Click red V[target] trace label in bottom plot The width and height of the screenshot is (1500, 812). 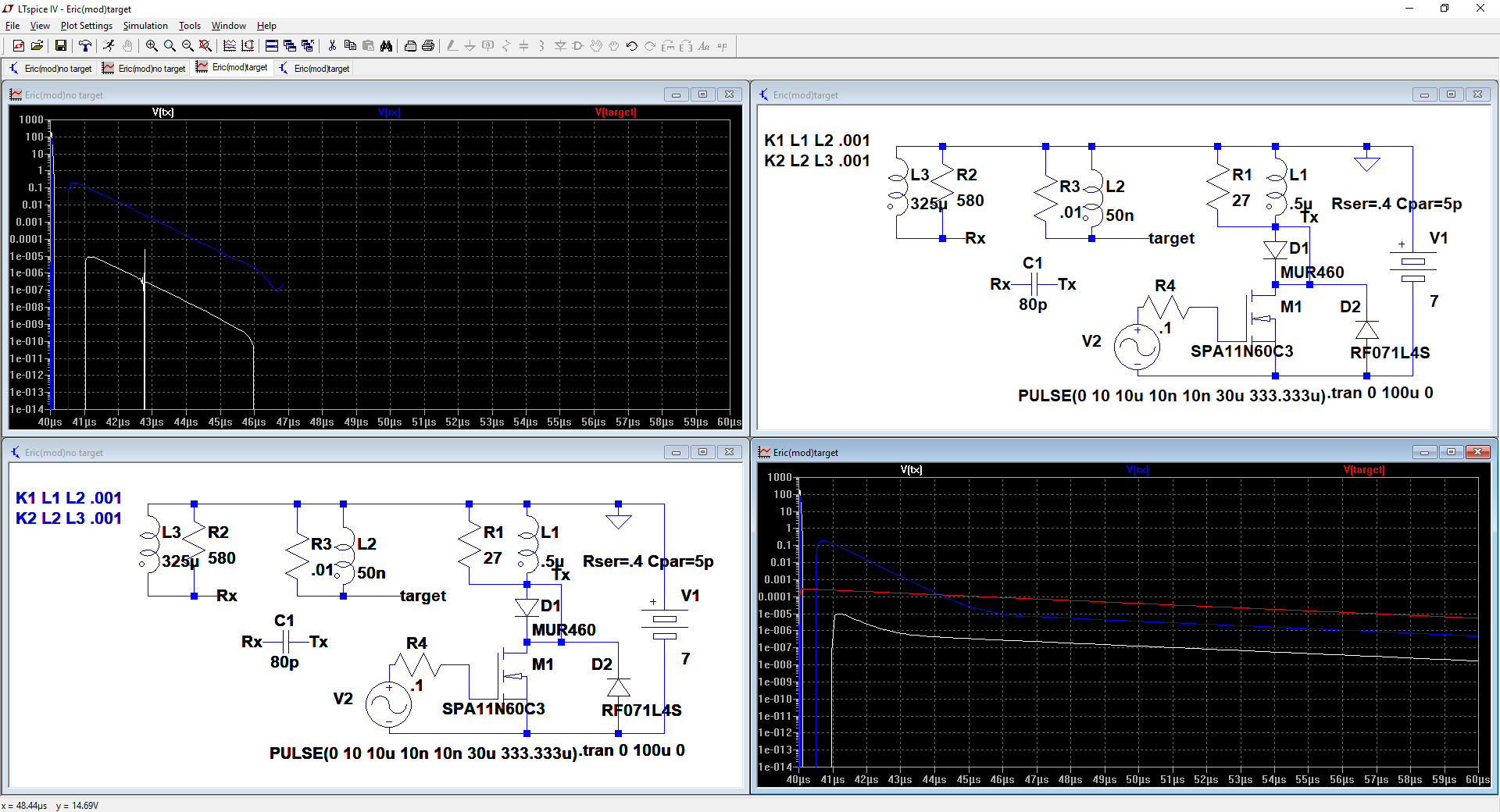(1363, 470)
